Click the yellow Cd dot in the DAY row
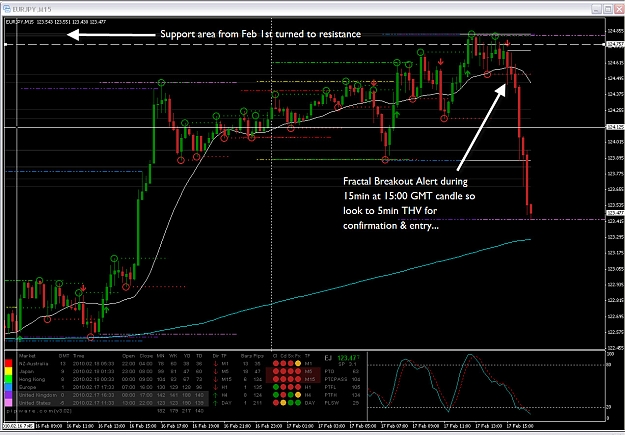 (283, 403)
